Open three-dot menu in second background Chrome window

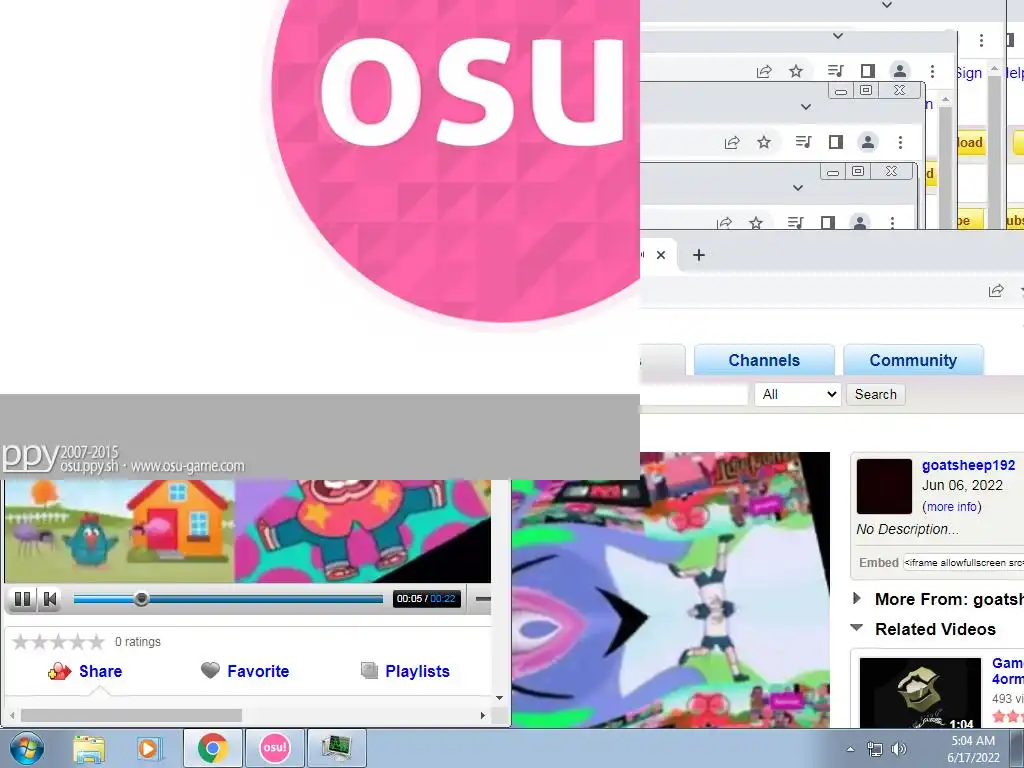coord(900,142)
